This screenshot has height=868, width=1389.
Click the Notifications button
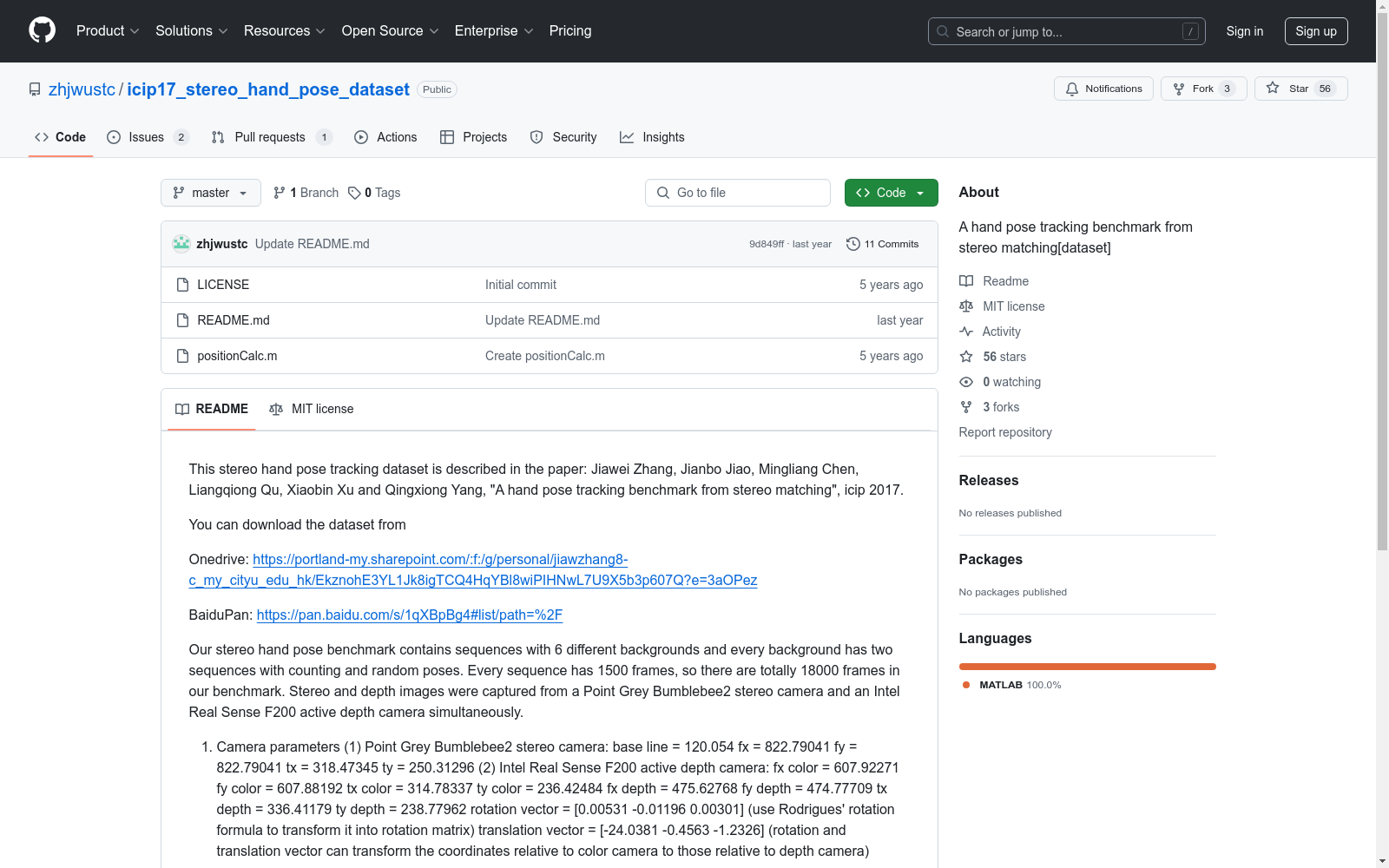(1103, 89)
